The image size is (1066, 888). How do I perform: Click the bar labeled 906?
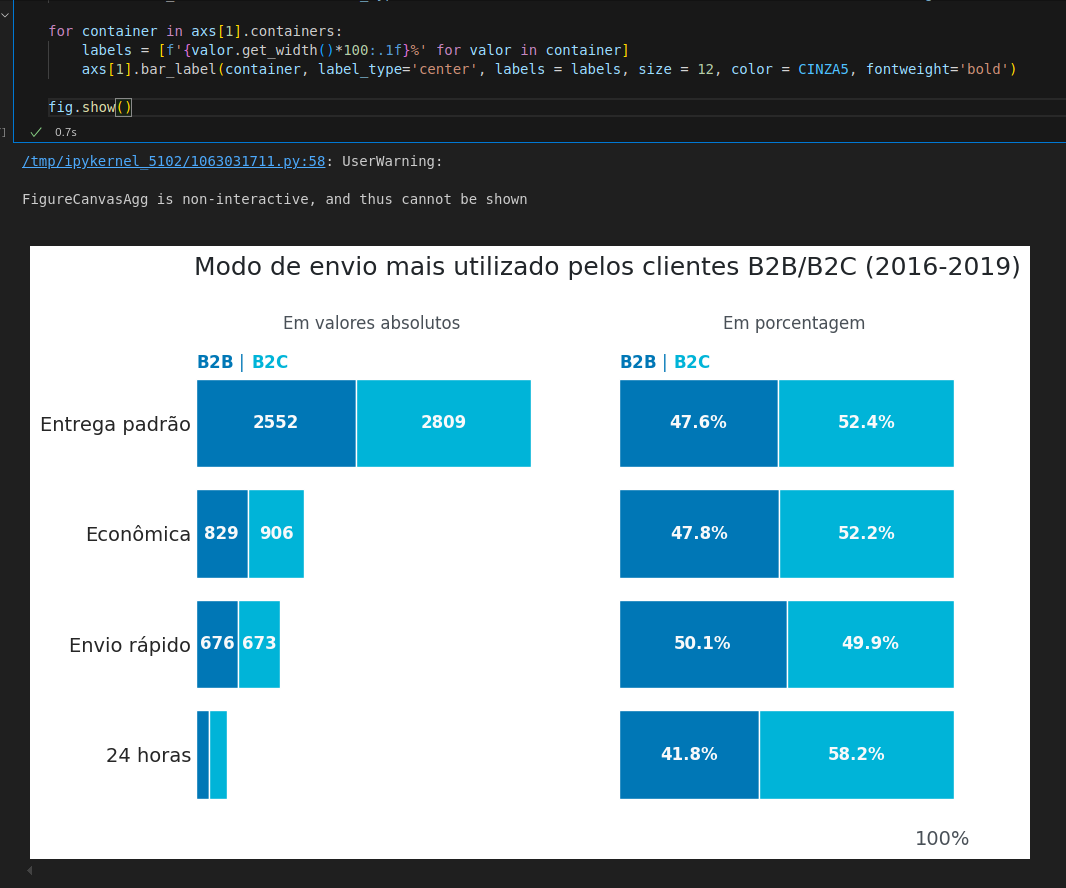point(276,534)
